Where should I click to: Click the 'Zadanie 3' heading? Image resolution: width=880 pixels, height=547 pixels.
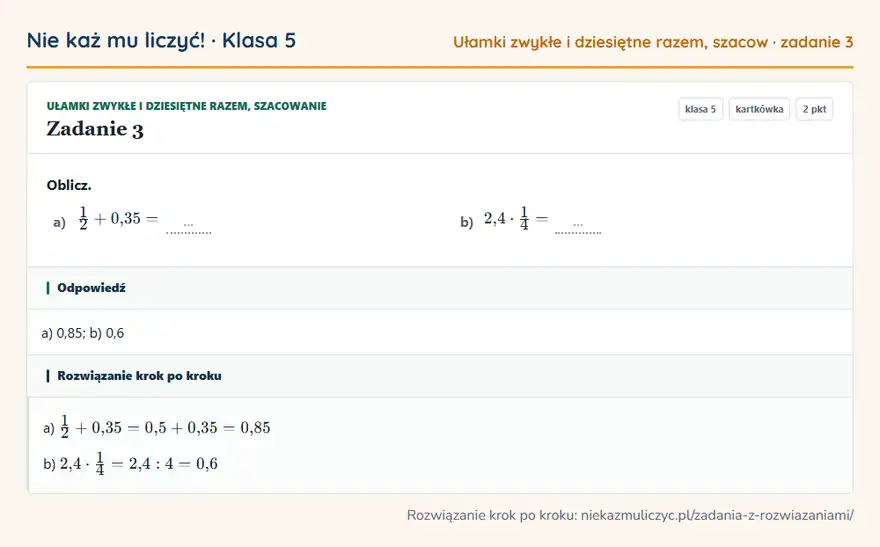tap(95, 129)
